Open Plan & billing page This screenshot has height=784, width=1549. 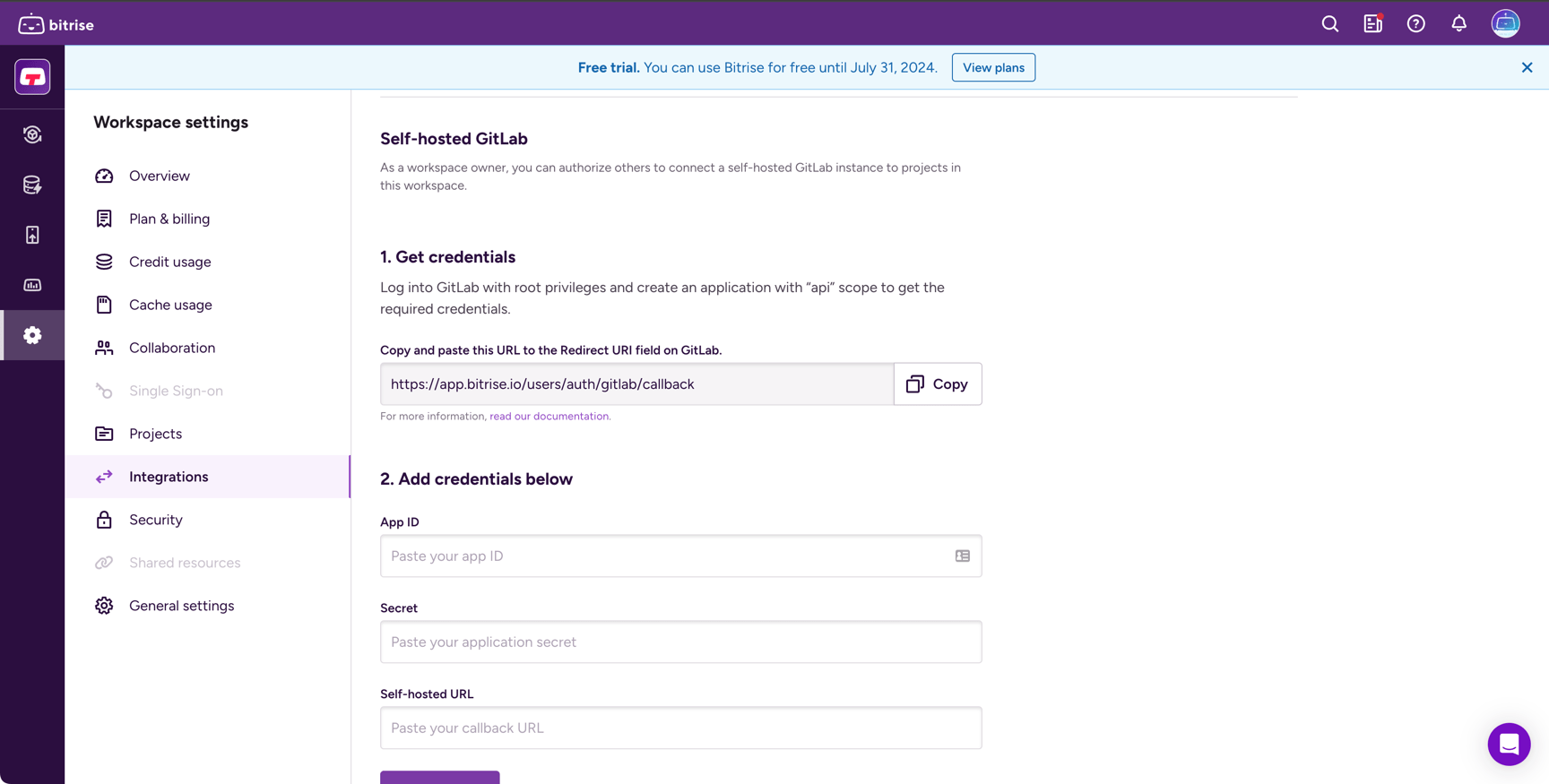click(x=208, y=219)
